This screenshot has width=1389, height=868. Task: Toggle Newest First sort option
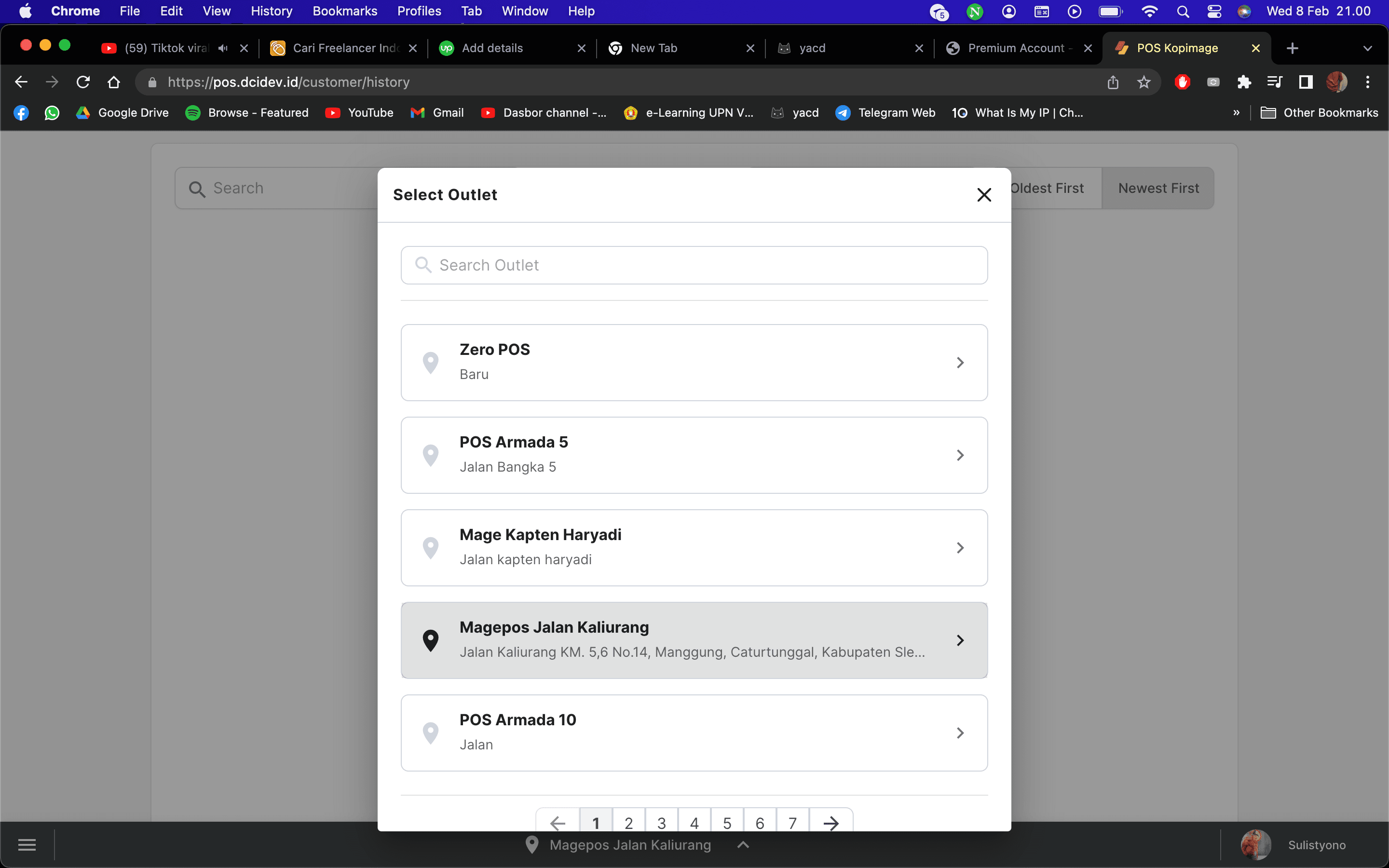[1157, 188]
